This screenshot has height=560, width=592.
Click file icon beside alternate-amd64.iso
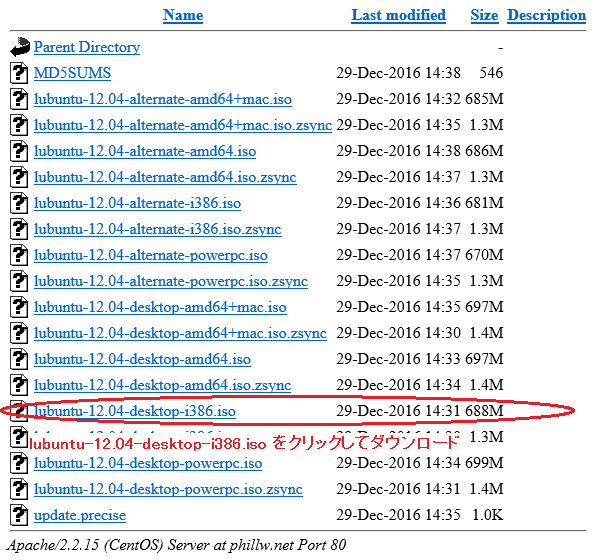point(19,151)
